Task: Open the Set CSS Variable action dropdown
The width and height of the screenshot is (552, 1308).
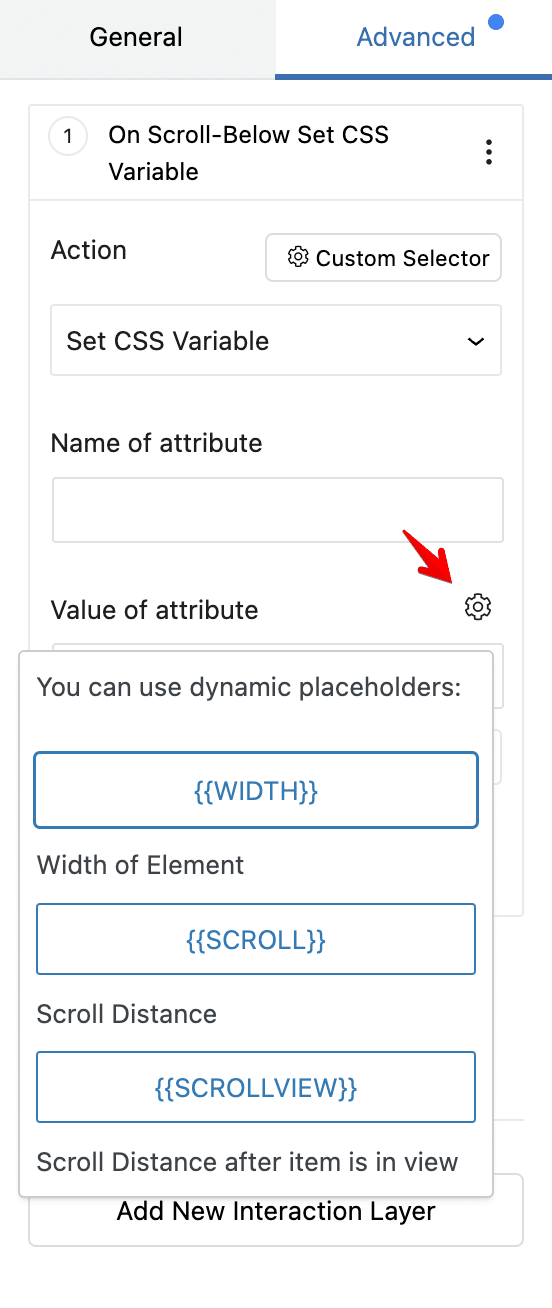Action: coord(276,341)
